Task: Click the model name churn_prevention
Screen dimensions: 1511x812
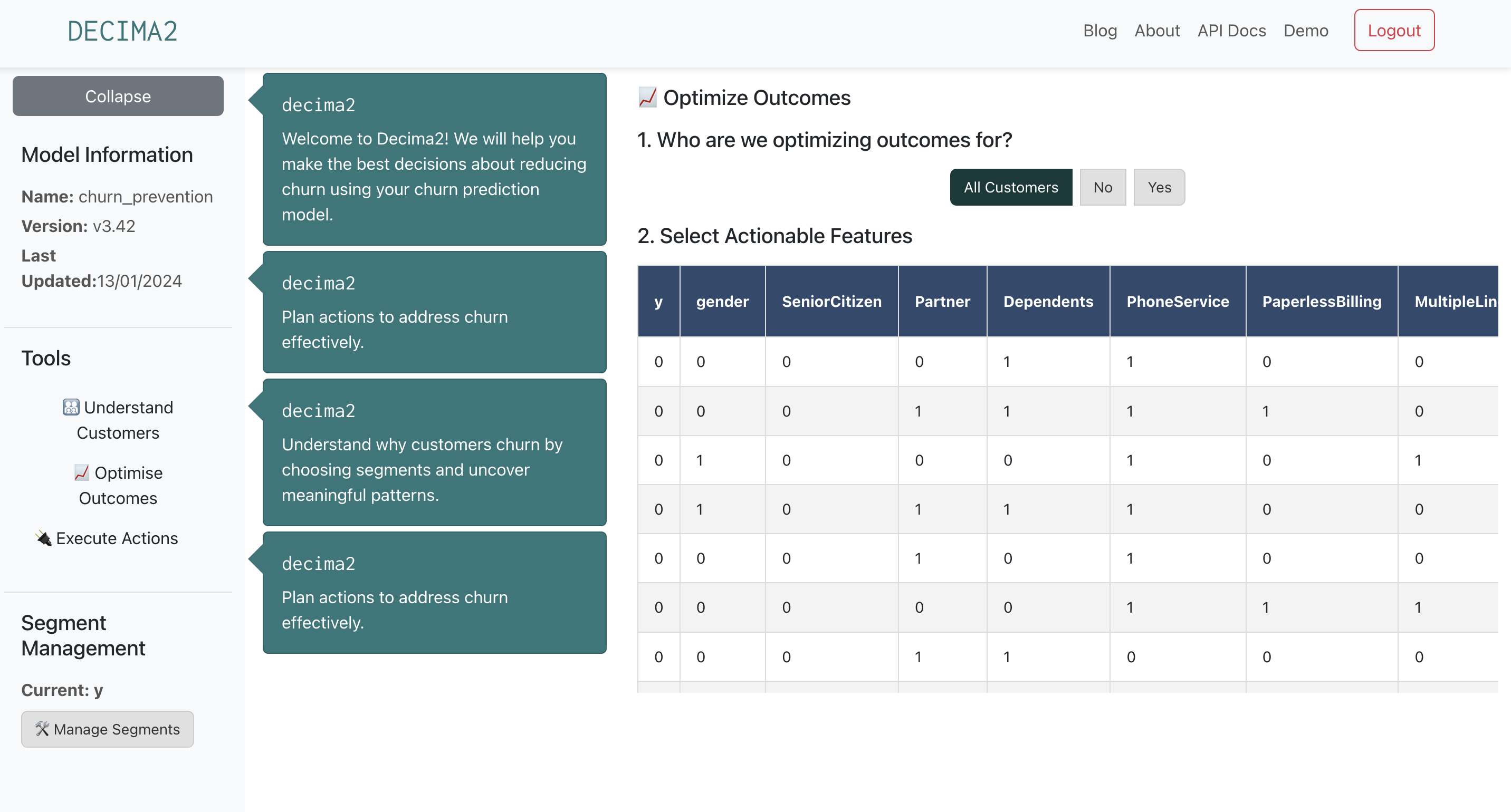Action: click(x=146, y=196)
